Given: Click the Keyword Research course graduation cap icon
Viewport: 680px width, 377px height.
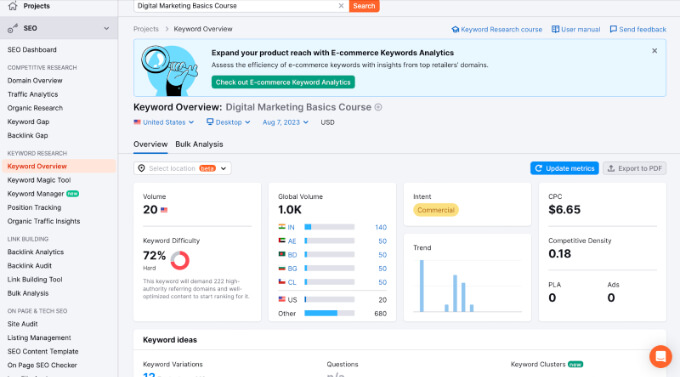Looking at the screenshot, I should (455, 30).
